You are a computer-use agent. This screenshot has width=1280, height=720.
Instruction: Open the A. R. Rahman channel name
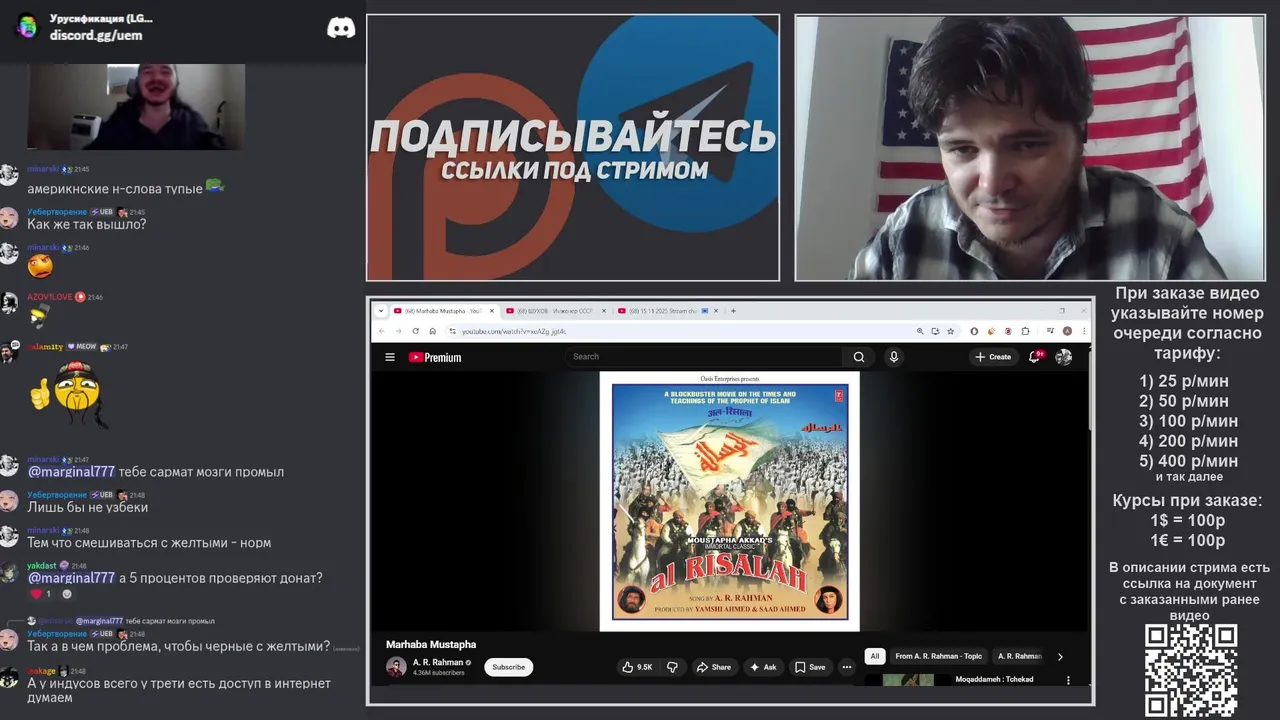coord(438,662)
